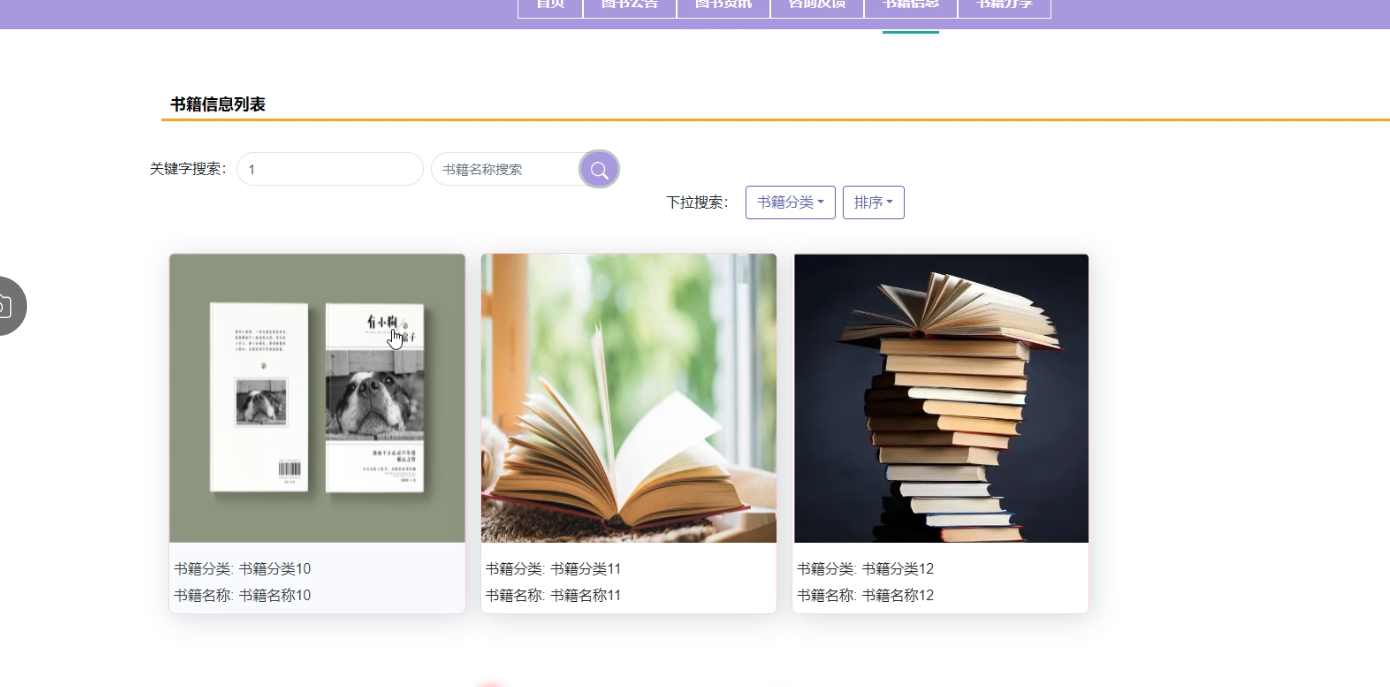The image size is (1390, 687).
Task: Click the text 书籍名称: 书籍名称12
Action: click(866, 595)
